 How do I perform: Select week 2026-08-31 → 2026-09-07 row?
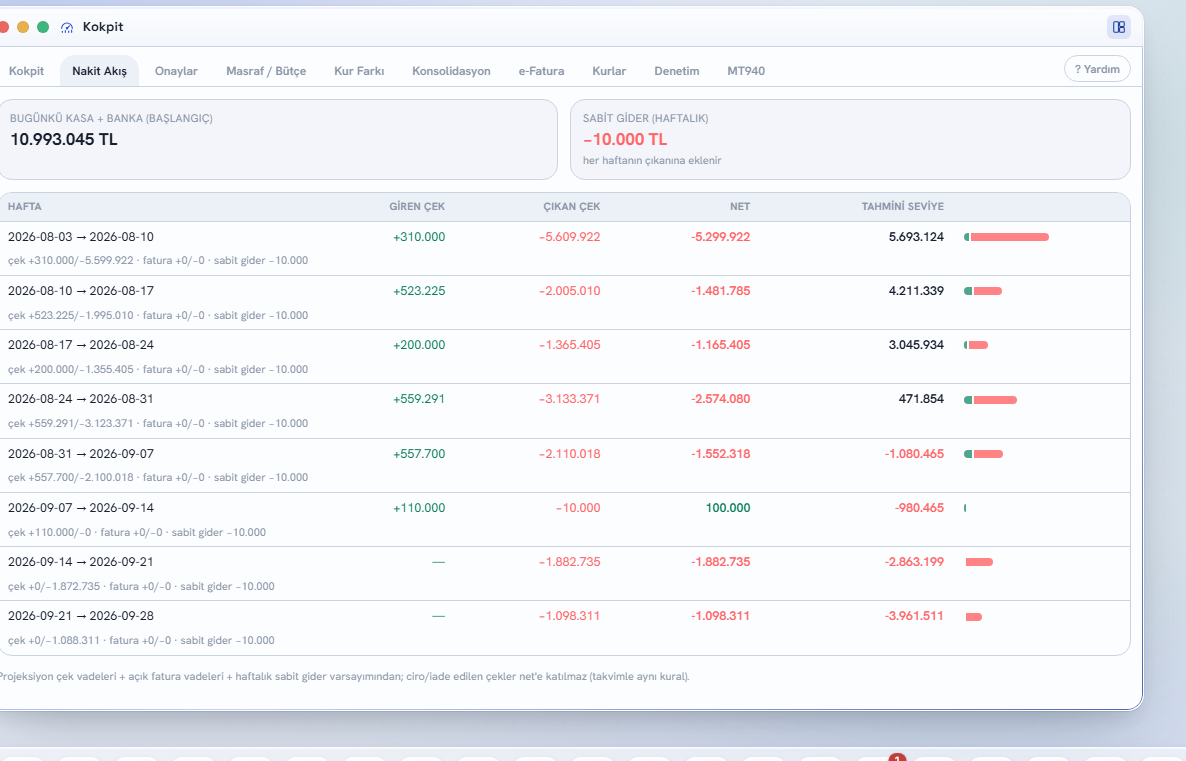(565, 465)
